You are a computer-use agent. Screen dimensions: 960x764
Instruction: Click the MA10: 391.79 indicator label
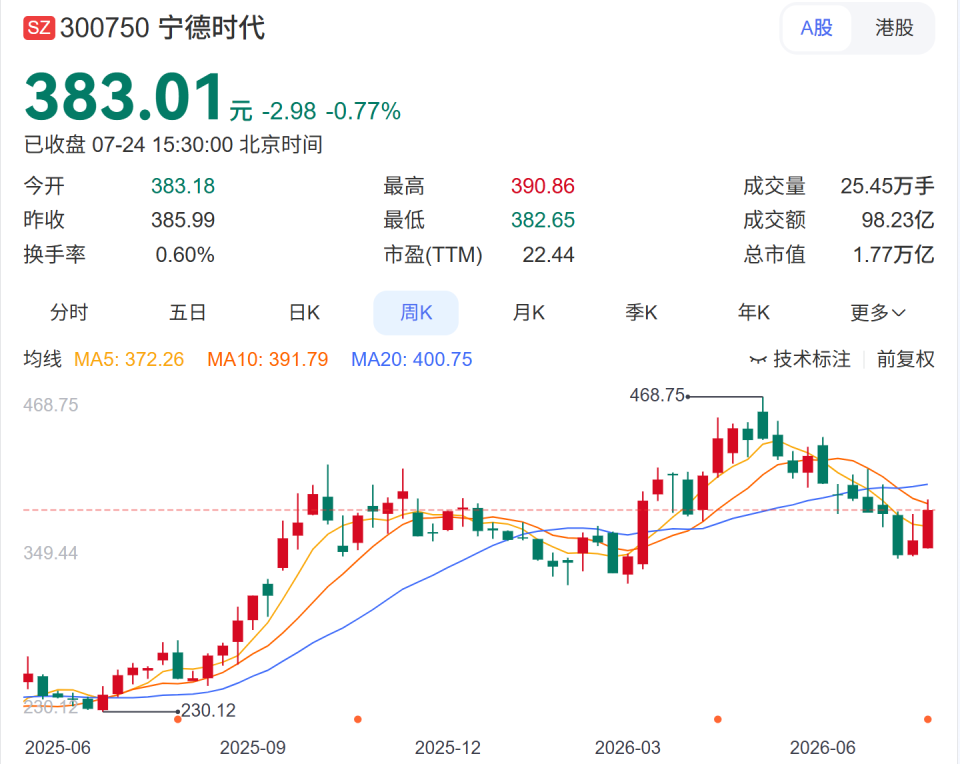[268, 359]
